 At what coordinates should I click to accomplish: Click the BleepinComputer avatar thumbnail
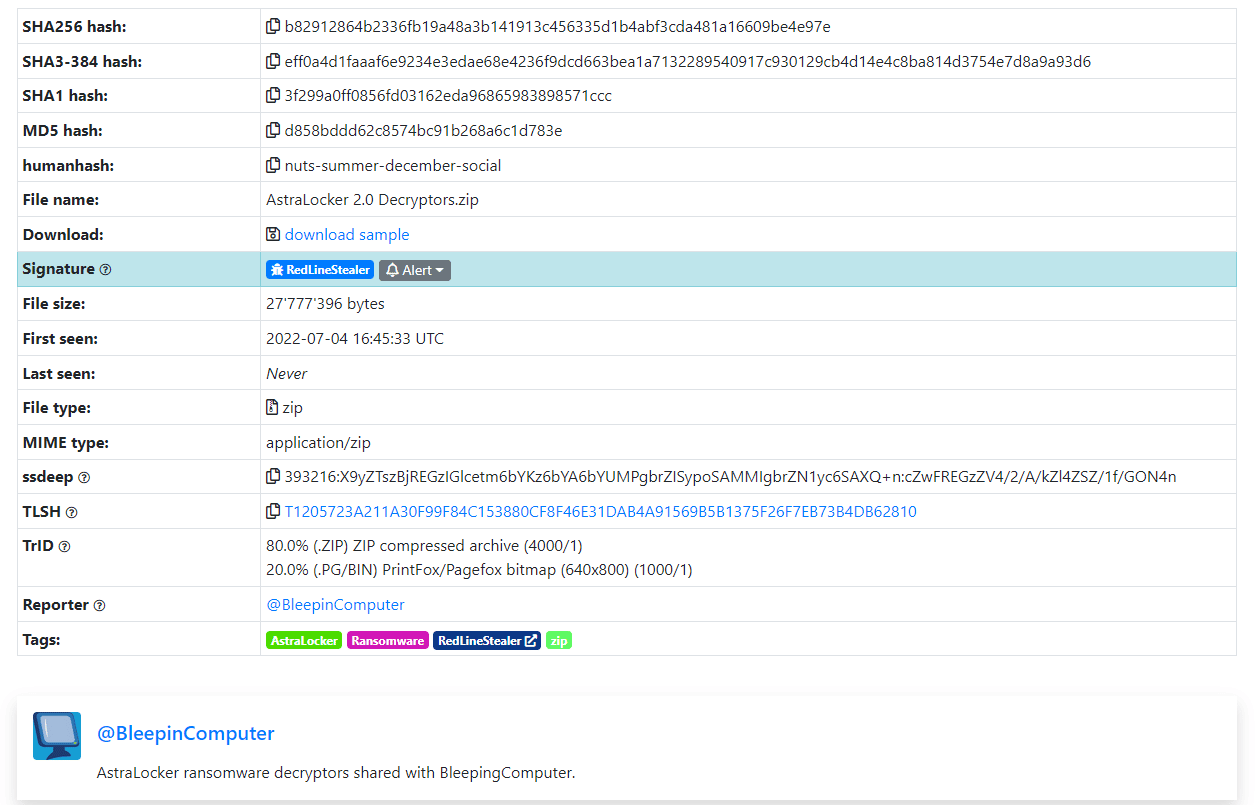57,736
